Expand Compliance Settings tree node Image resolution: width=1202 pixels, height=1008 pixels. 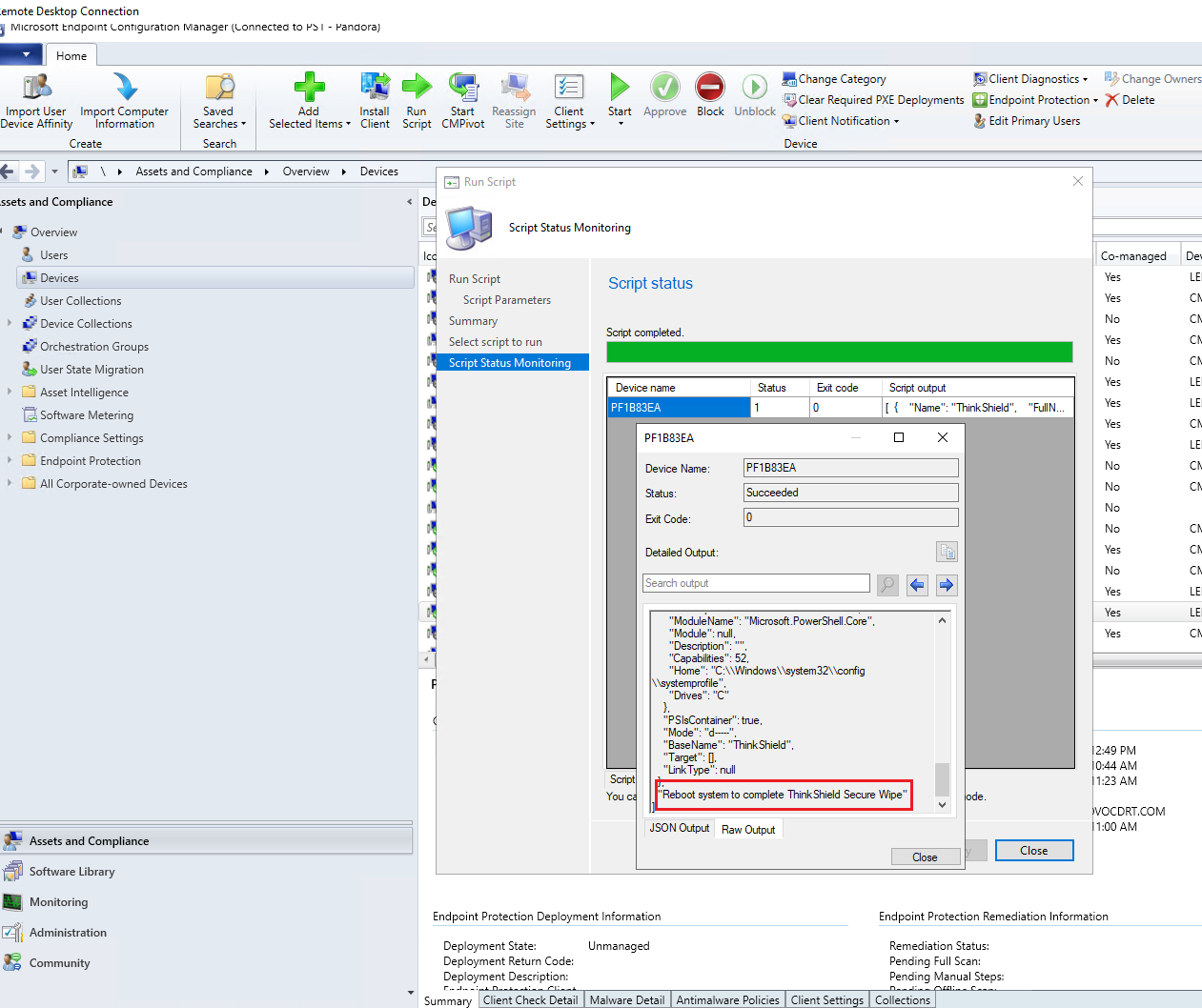10,437
